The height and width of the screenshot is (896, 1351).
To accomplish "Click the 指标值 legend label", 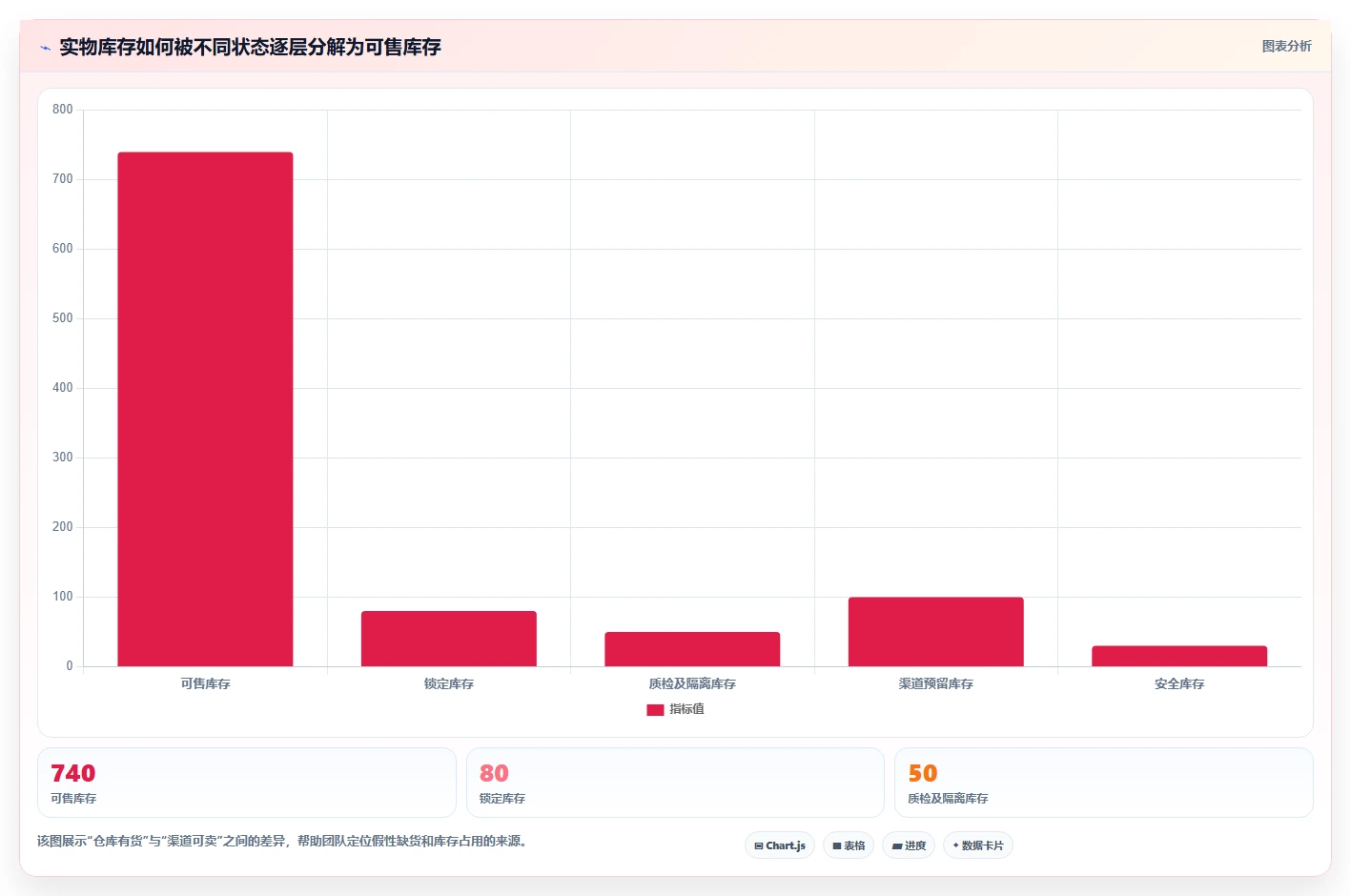I will click(686, 709).
